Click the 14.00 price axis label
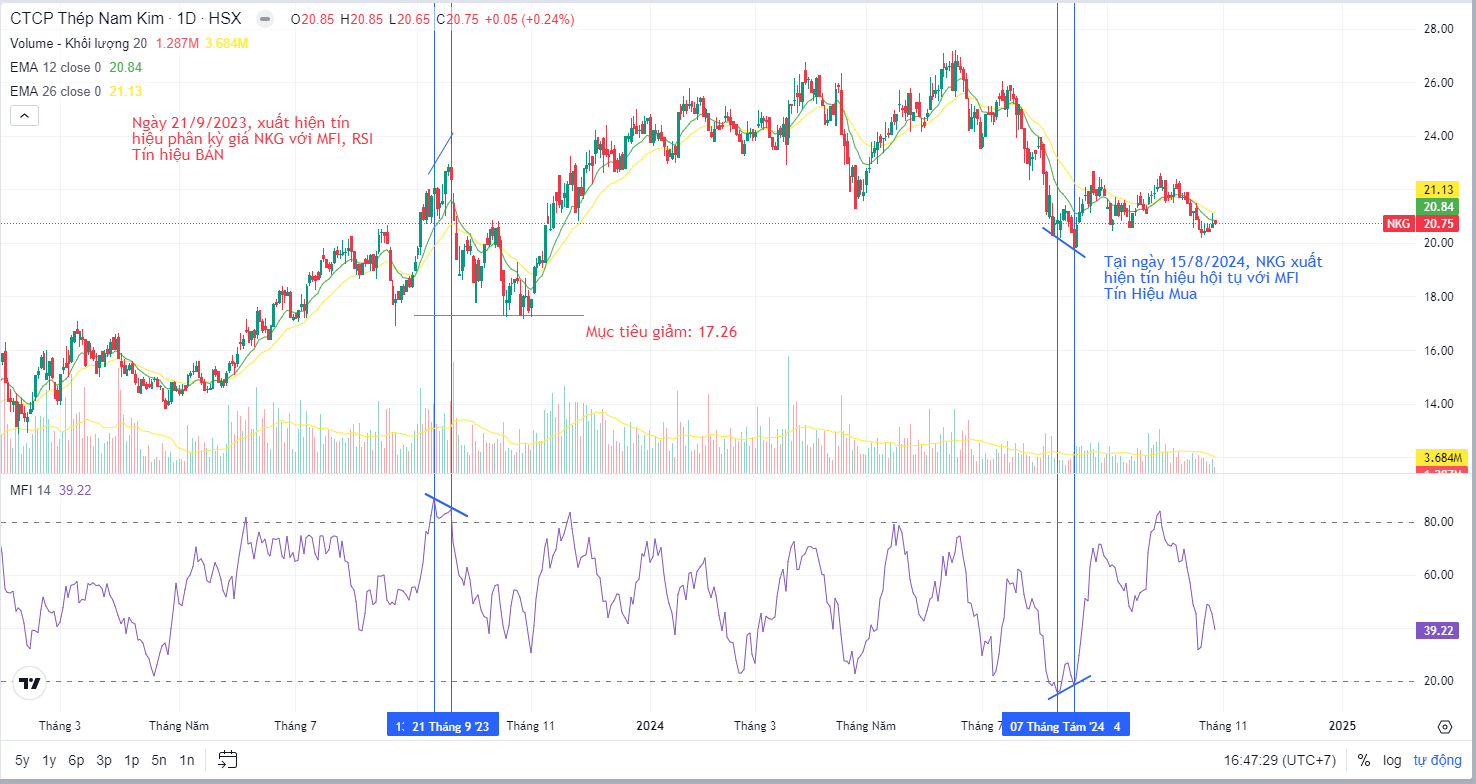This screenshot has width=1476, height=784. coord(1438,404)
